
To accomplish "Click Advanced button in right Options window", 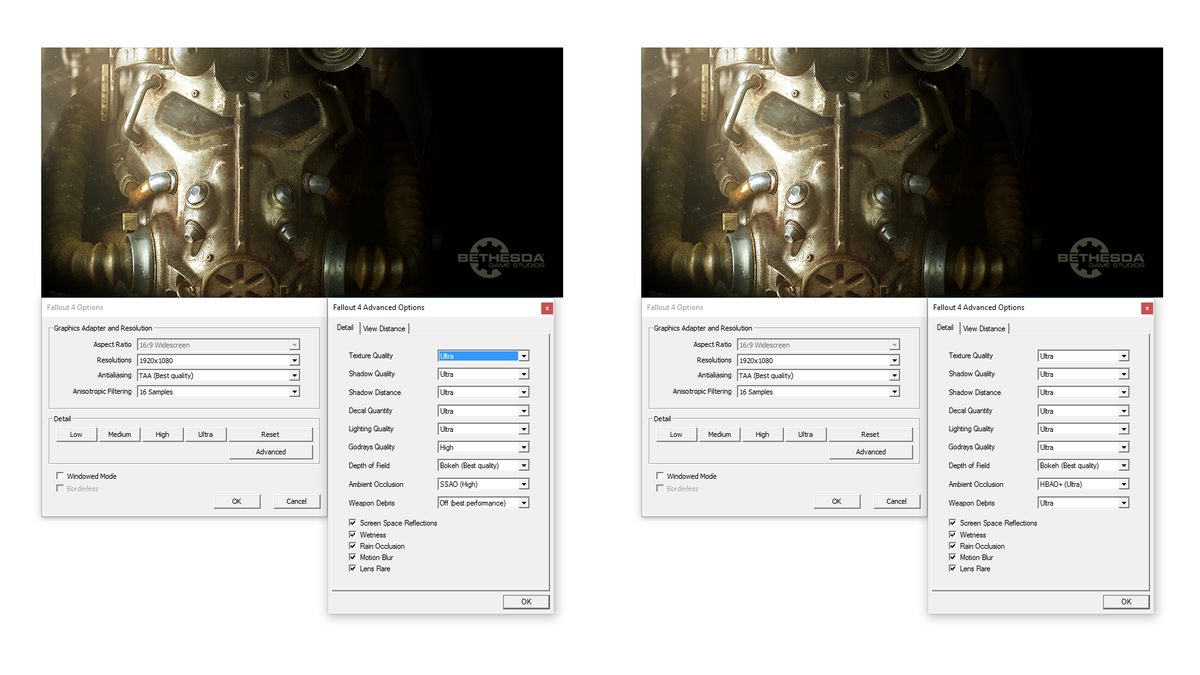I will coord(870,452).
